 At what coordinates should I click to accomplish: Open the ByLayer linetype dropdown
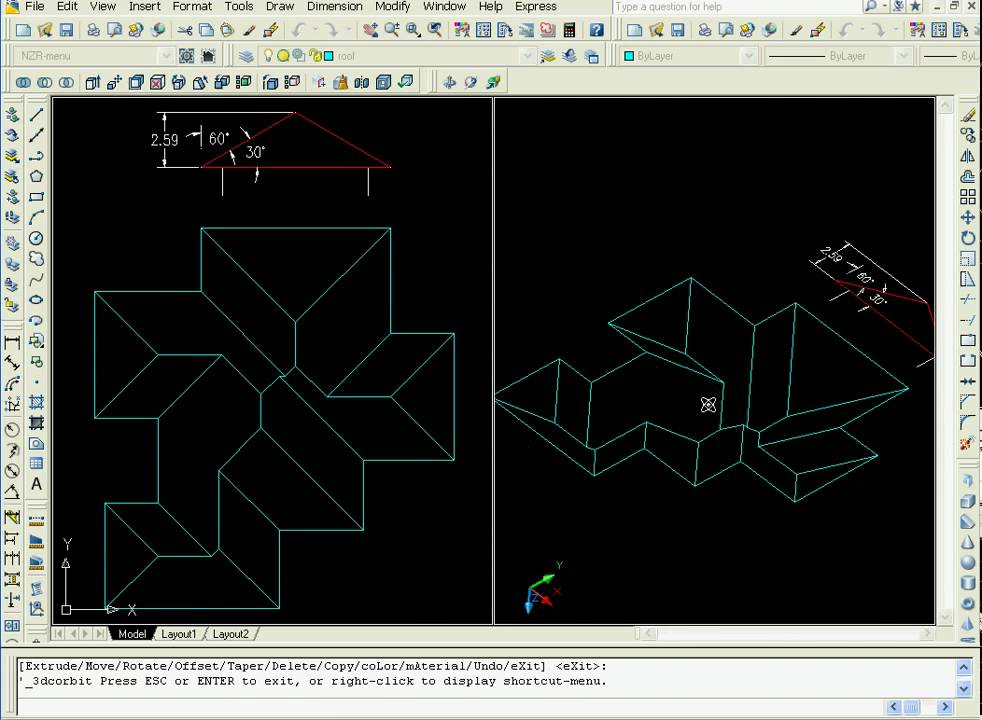point(902,56)
